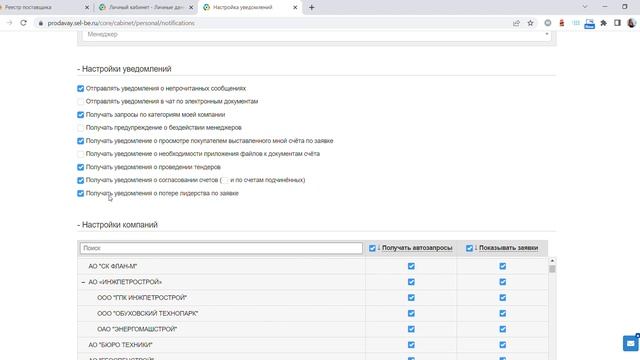640x360 pixels.
Task: Toggle header checkbox Показывать заявки
Action: [x=469, y=248]
